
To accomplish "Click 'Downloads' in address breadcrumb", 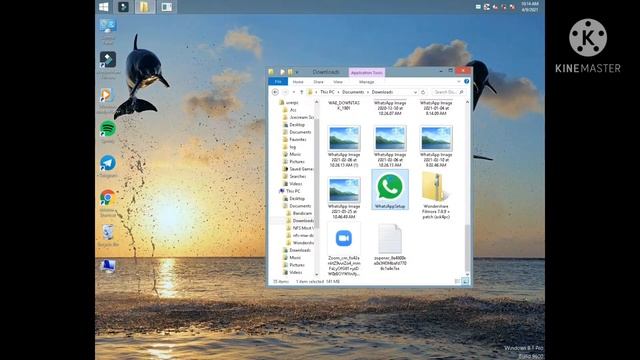I will [x=382, y=92].
